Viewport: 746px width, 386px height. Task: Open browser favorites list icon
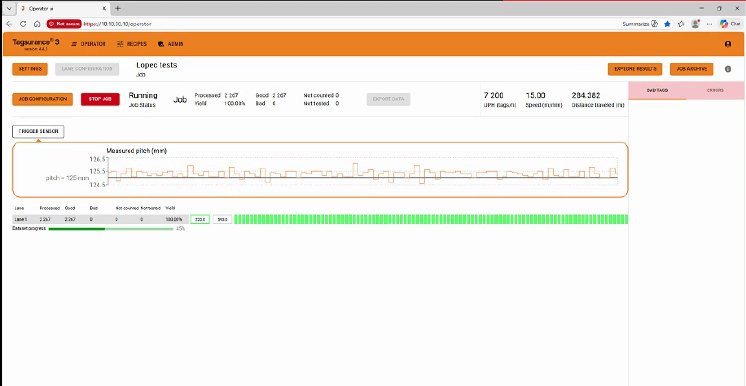point(681,24)
